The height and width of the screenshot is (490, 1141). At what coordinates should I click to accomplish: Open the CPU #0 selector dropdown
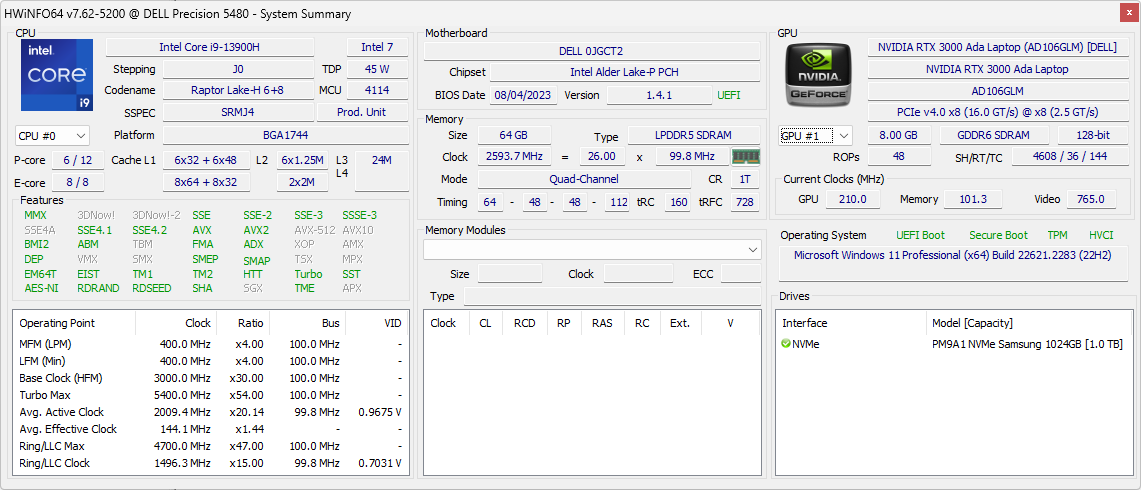tap(52, 135)
